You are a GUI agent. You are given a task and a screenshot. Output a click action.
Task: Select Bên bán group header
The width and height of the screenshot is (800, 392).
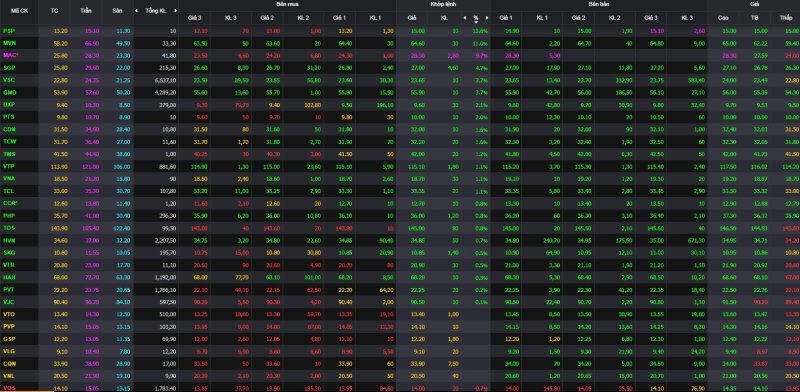click(598, 4)
